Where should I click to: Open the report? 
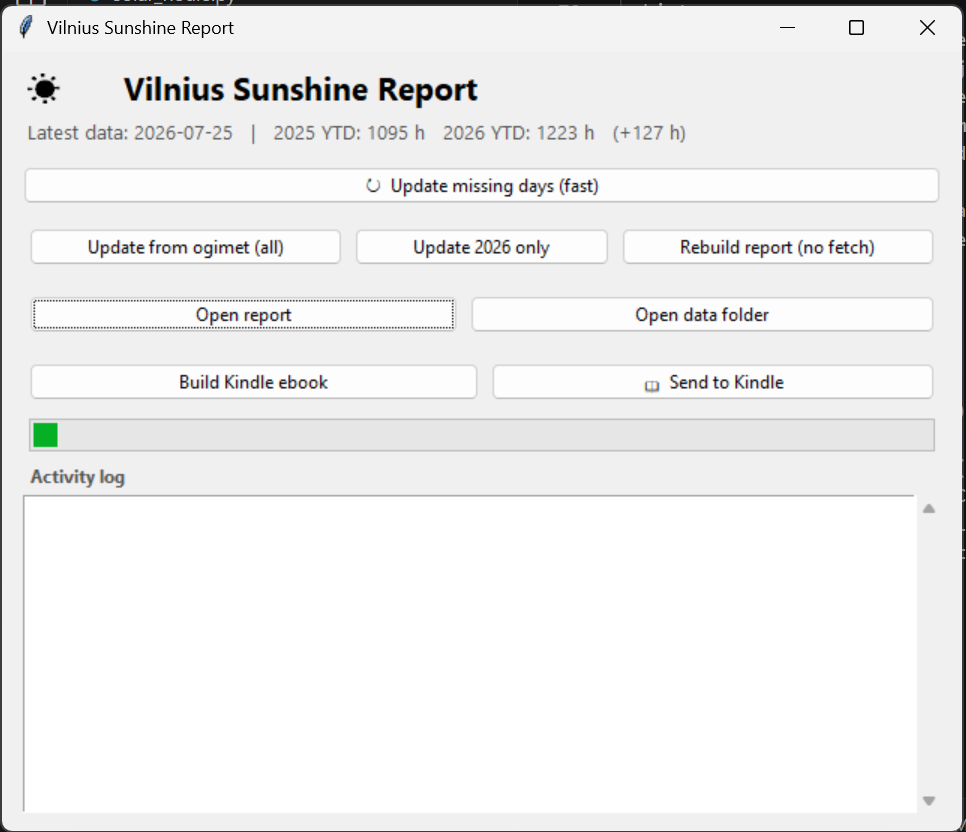pos(243,314)
